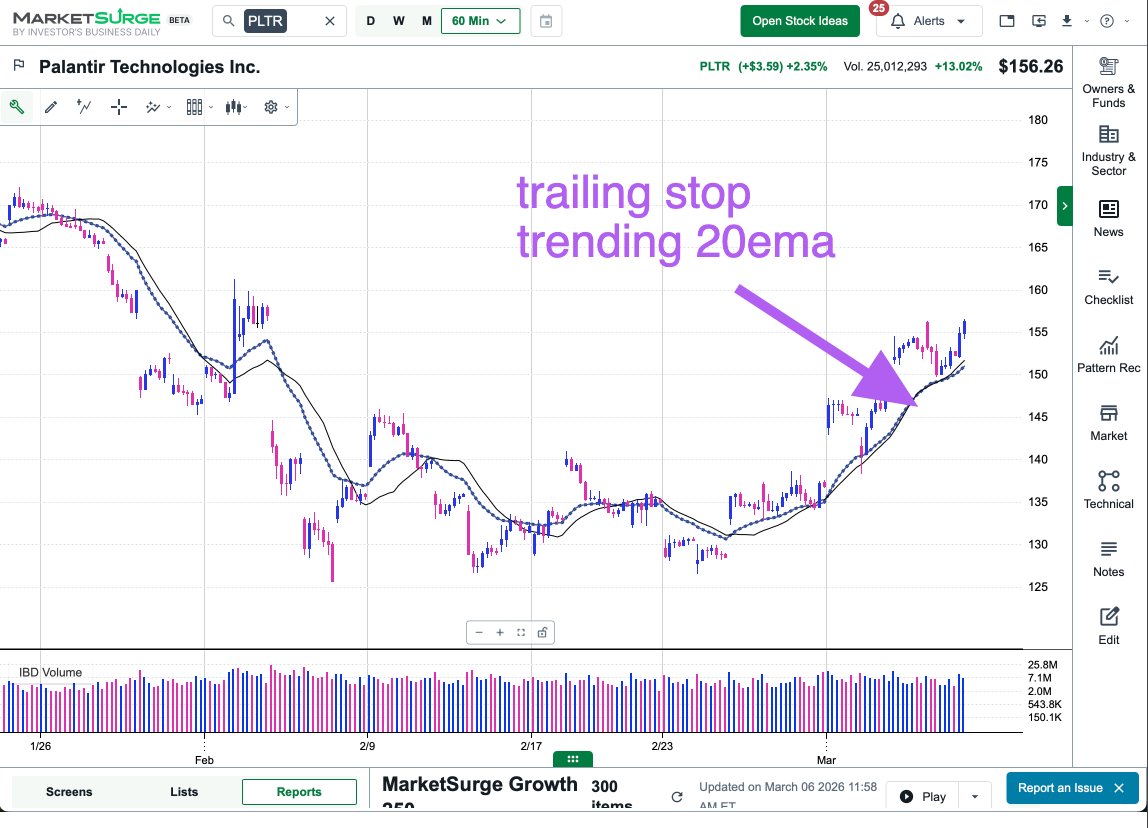Toggle the lock icon in chart zoom controls

pyautogui.click(x=542, y=632)
